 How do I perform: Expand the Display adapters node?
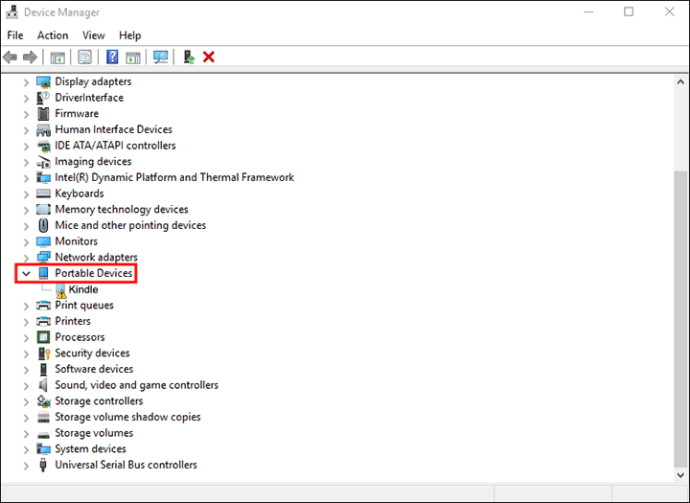click(x=26, y=82)
